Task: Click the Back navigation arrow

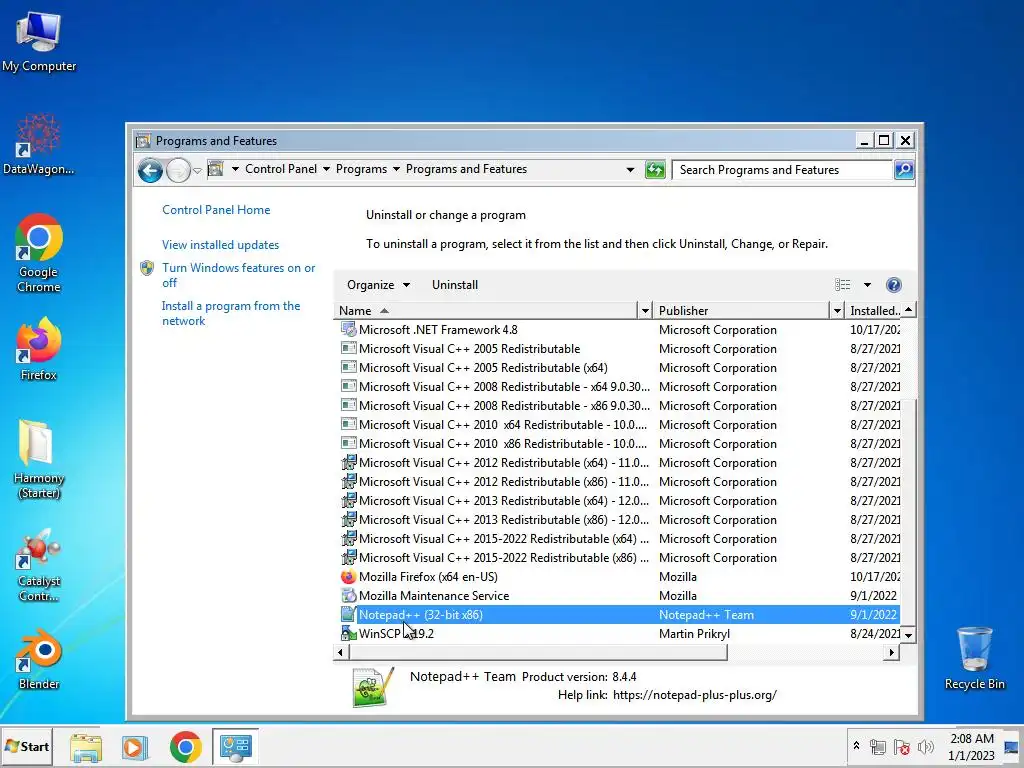Action: pyautogui.click(x=150, y=170)
